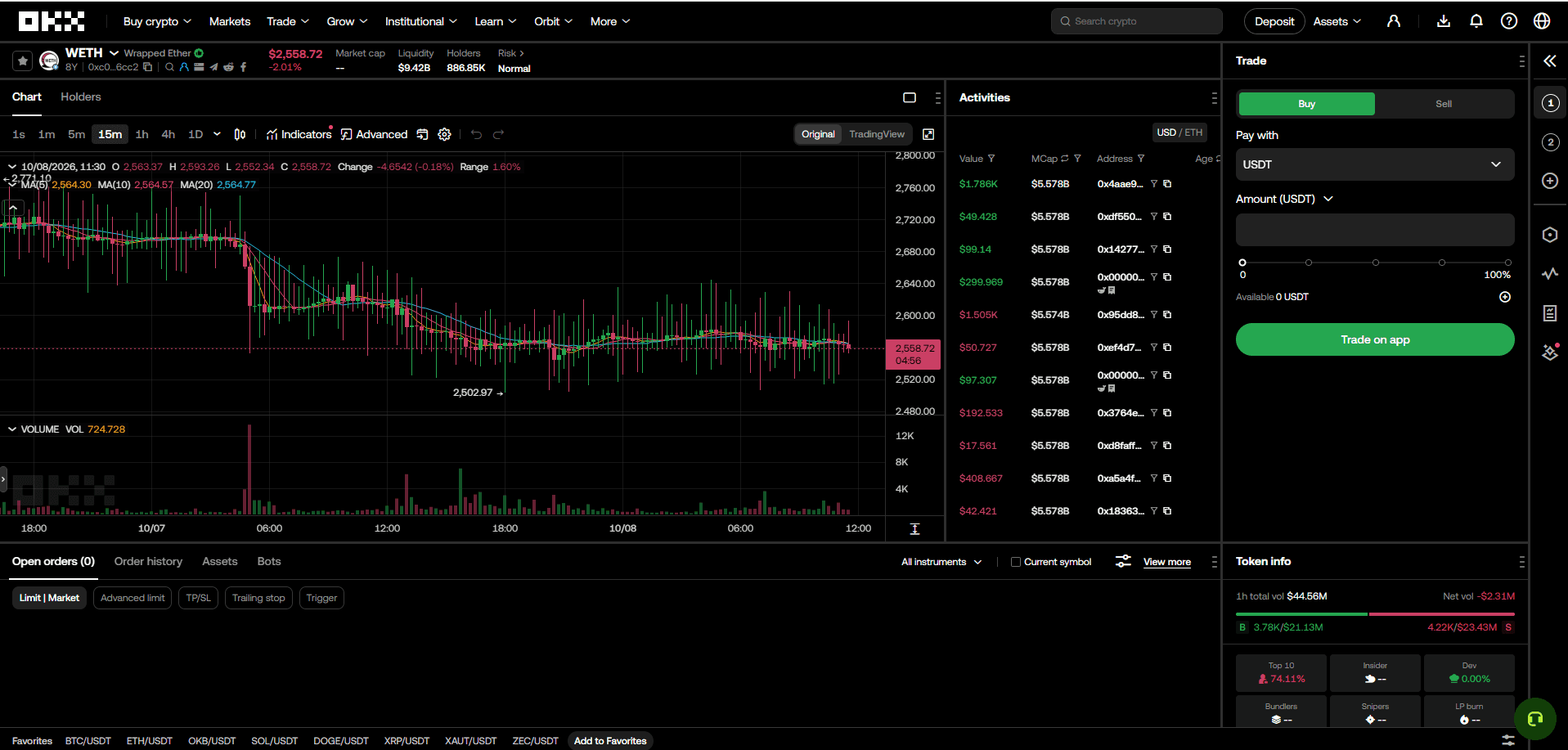
Task: Open the View more link
Action: tap(1167, 562)
